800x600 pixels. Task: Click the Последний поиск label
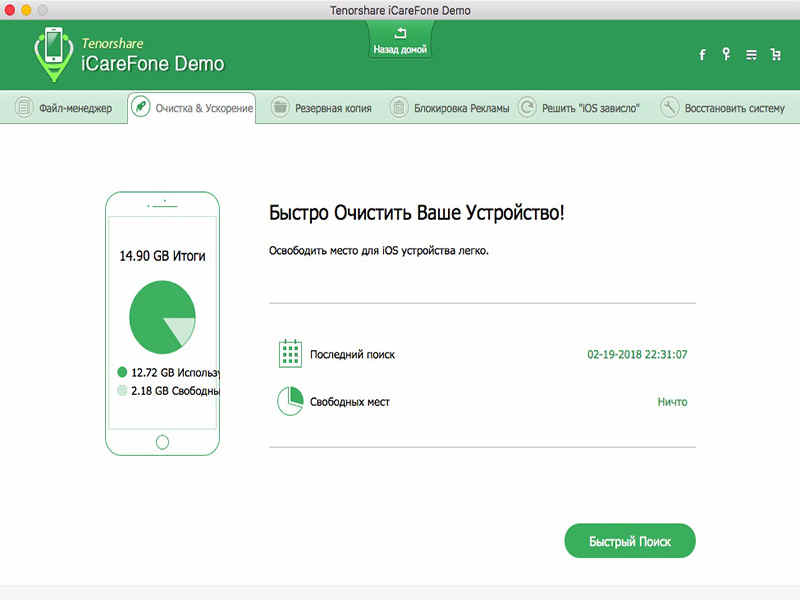(353, 355)
